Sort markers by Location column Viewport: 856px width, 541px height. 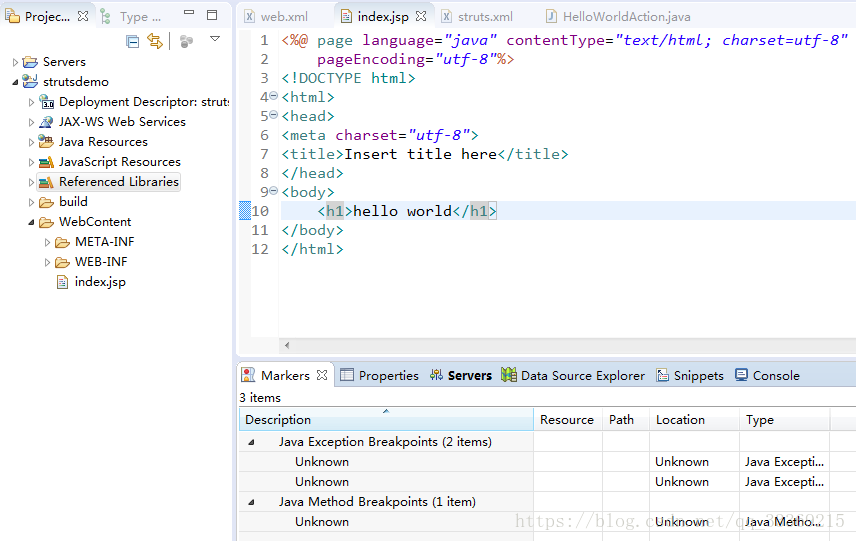click(x=694, y=420)
